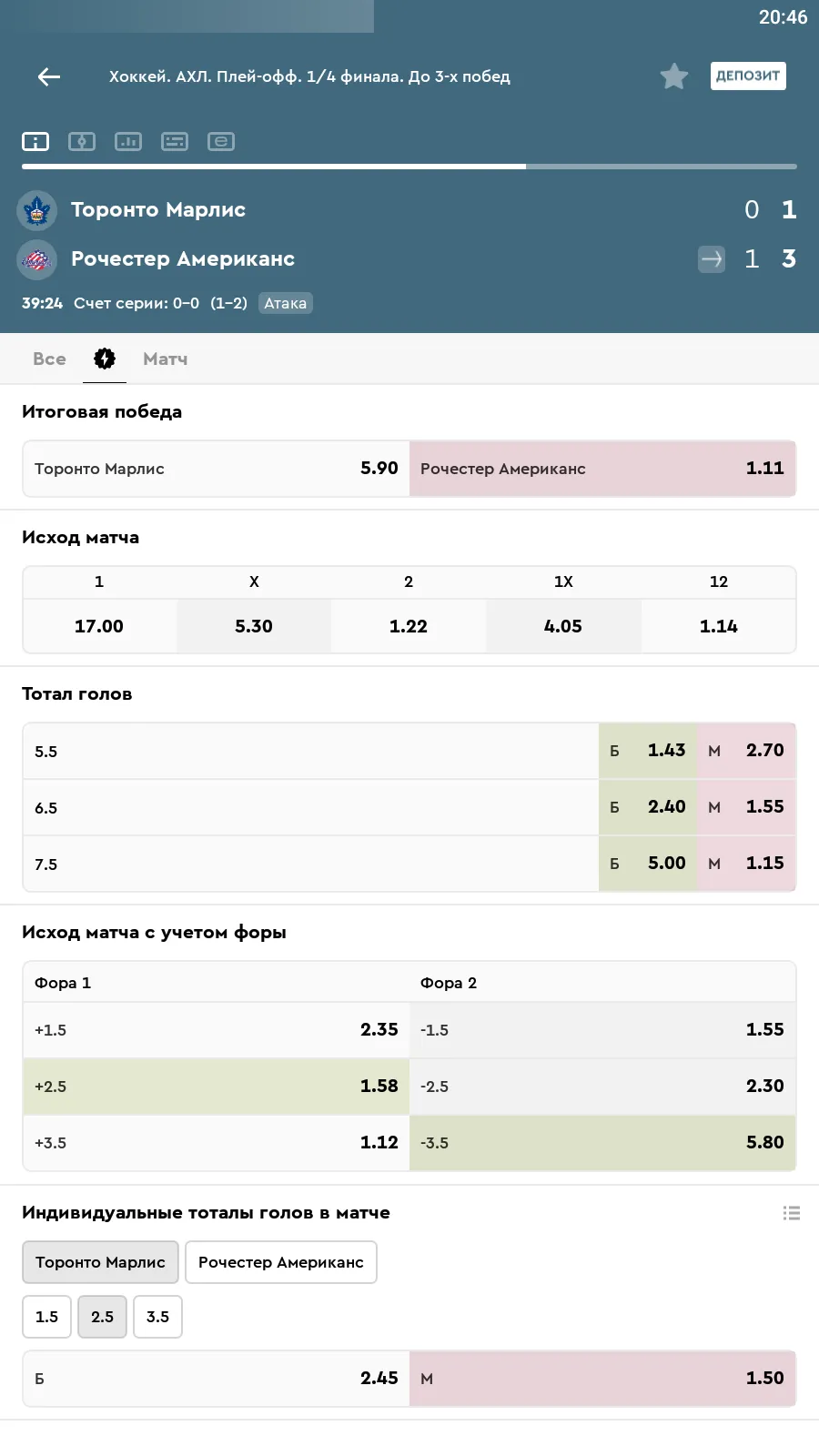
Task: Add match to favorites with star
Action: click(x=673, y=76)
